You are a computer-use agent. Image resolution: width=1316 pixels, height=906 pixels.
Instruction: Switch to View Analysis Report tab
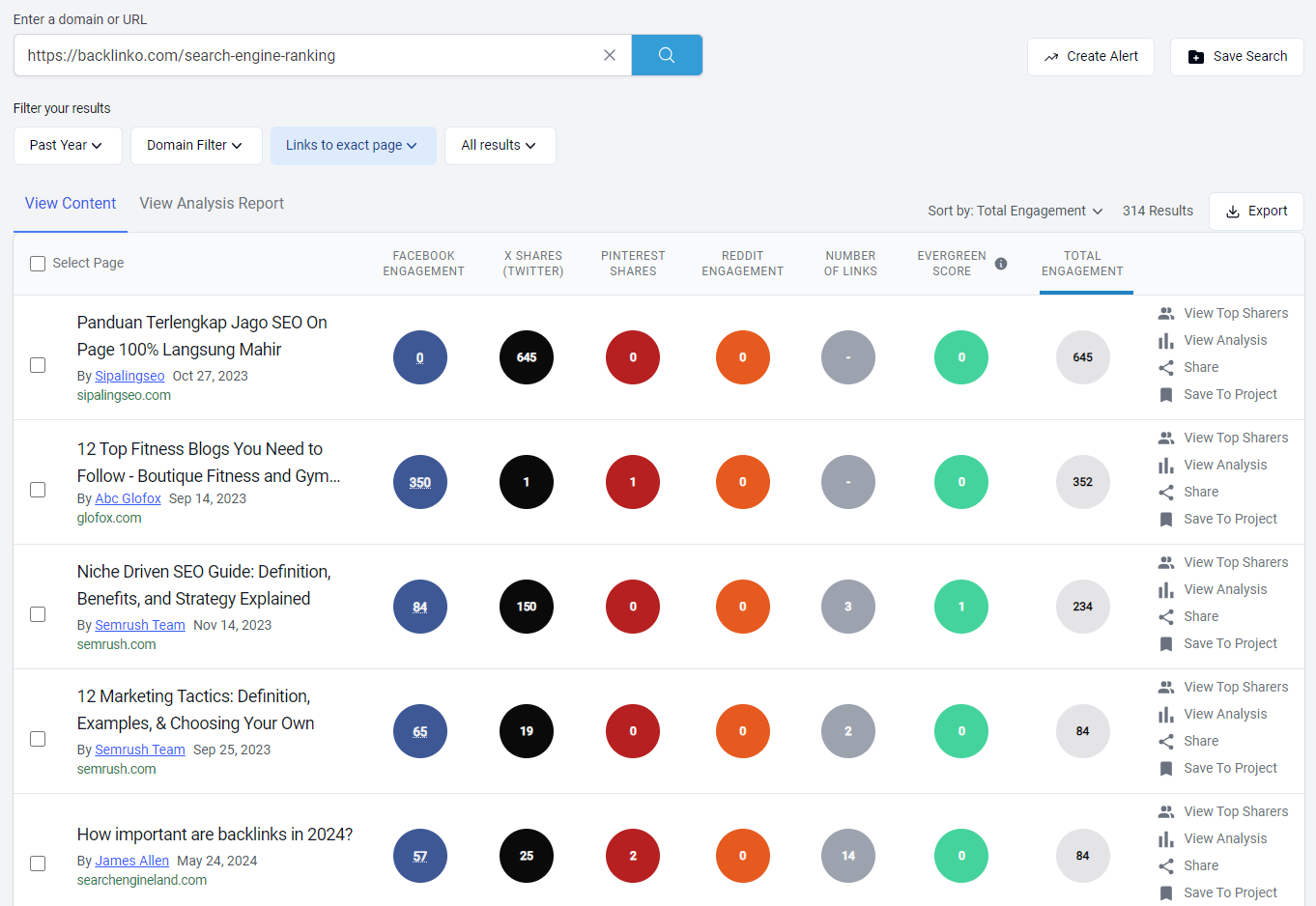(212, 204)
